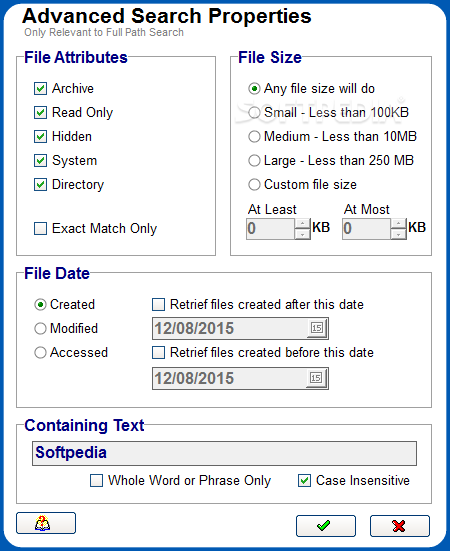Select Medium - Less than 10MB
450x551 pixels.
[254, 136]
